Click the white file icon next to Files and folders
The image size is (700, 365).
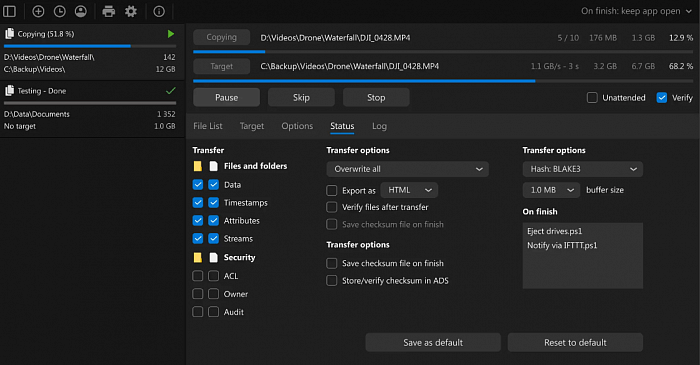coord(214,166)
